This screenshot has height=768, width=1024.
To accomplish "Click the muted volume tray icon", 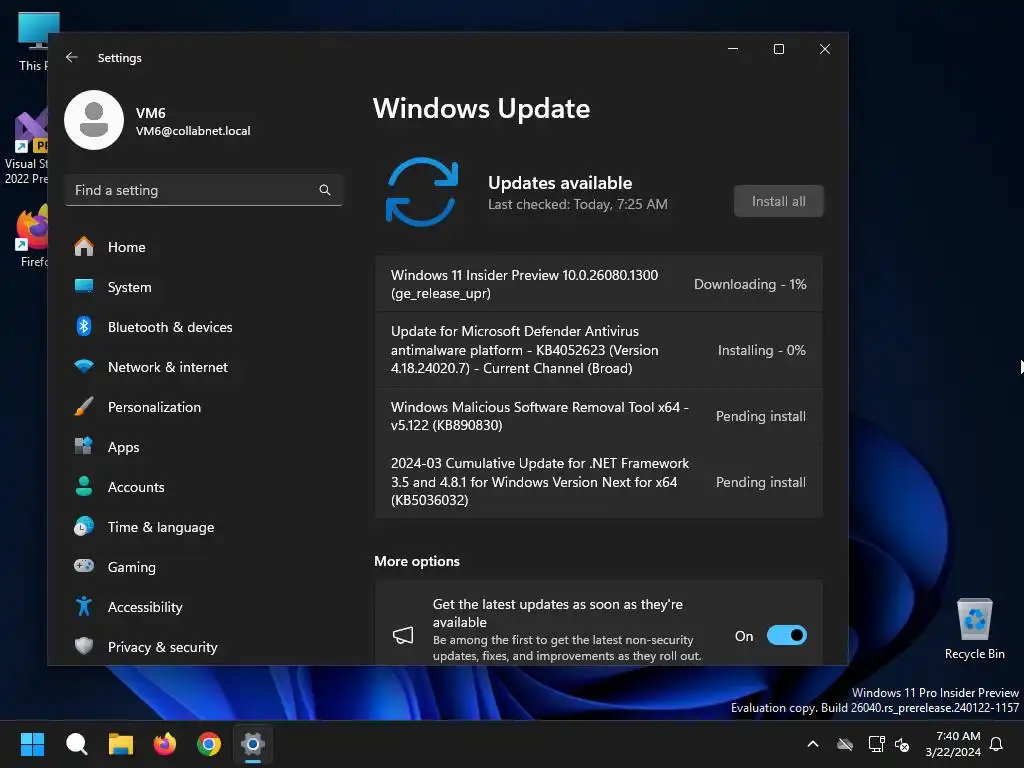I will pyautogui.click(x=902, y=744).
